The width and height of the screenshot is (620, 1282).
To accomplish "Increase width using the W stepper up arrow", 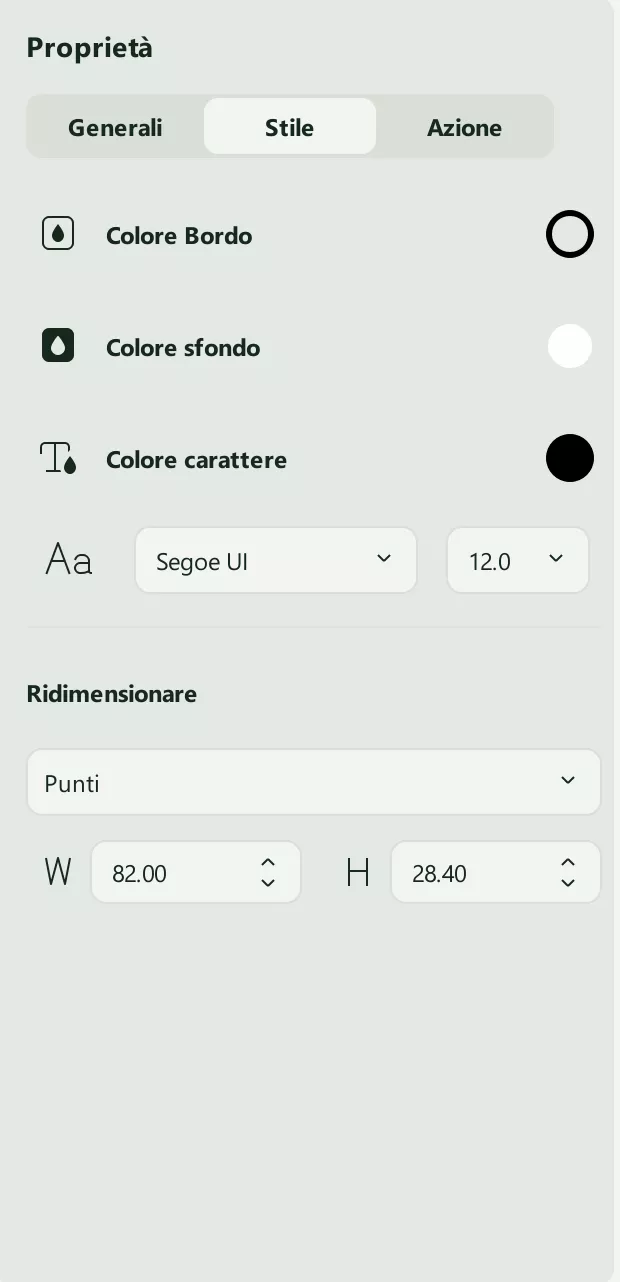I will point(268,861).
